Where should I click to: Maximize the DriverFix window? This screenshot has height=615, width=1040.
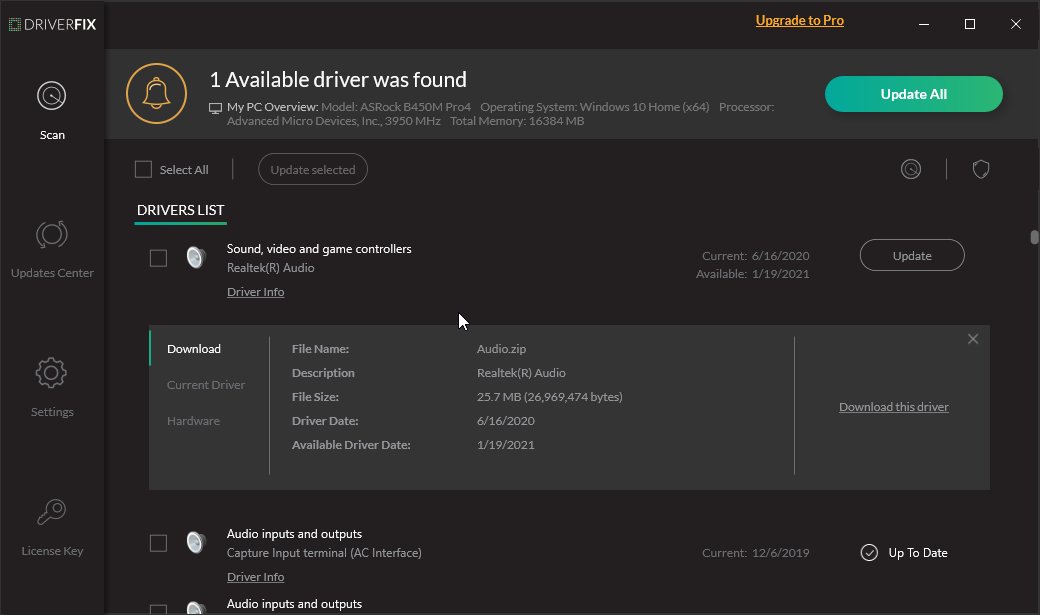[970, 24]
